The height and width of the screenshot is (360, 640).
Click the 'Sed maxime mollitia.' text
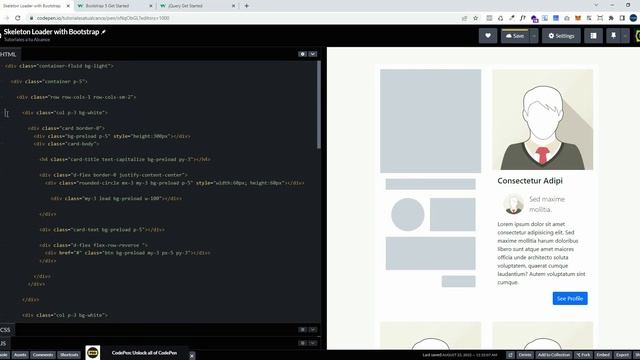(547, 204)
